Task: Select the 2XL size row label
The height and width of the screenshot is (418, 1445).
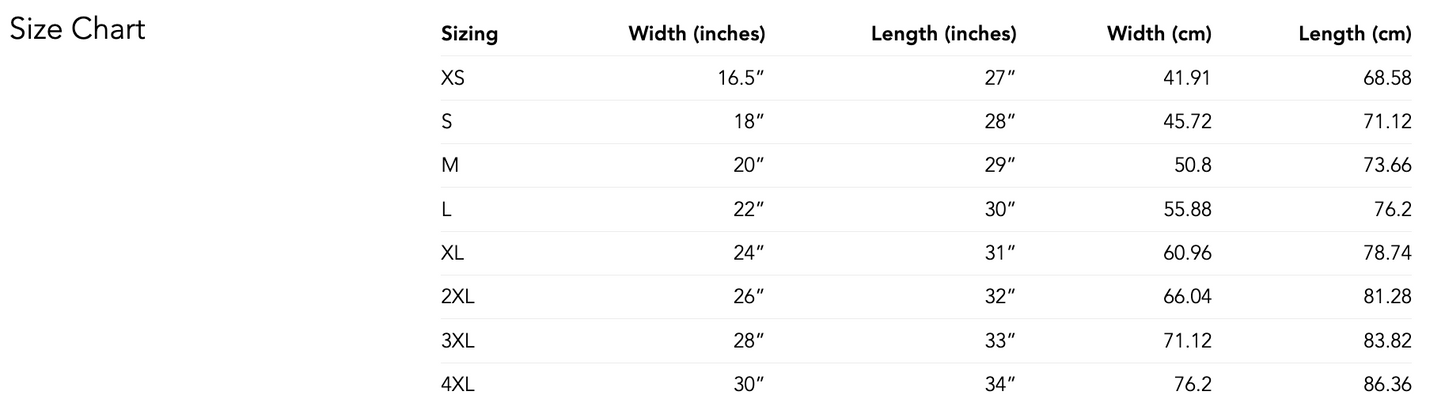Action: (x=457, y=298)
